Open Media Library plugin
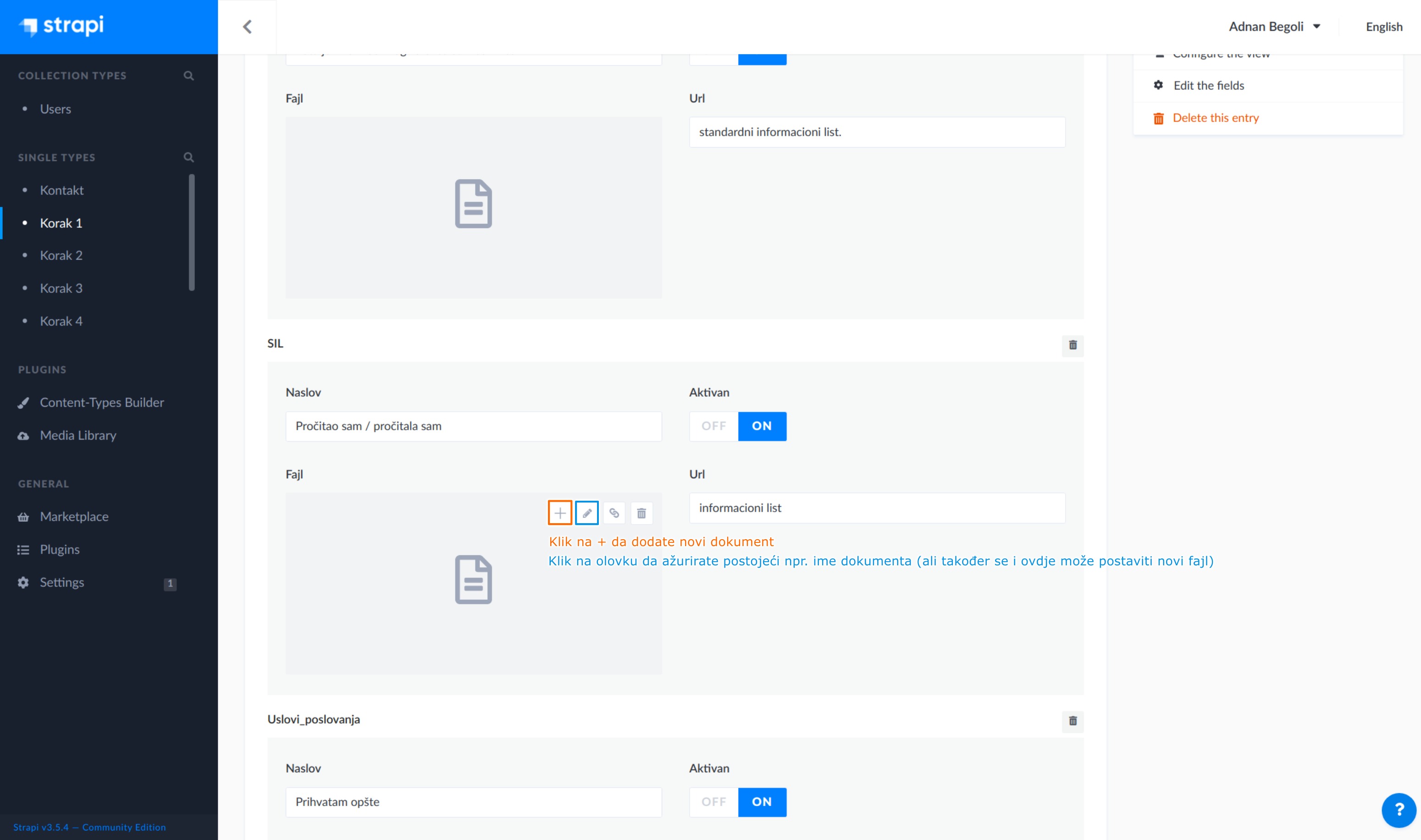 (77, 435)
